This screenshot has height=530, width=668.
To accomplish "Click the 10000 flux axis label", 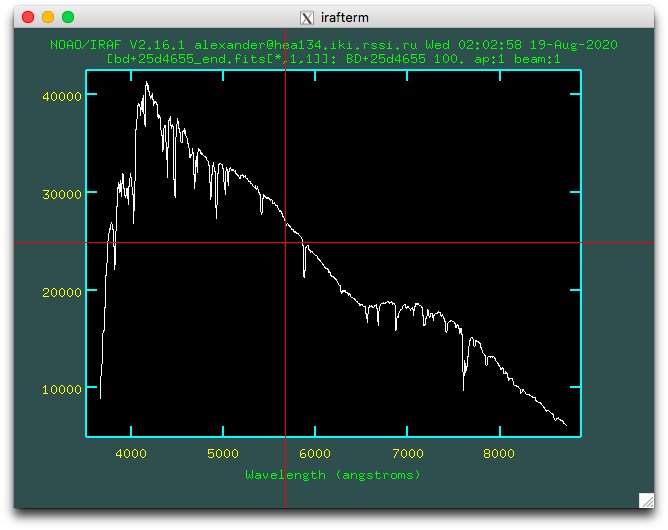I will [x=62, y=389].
